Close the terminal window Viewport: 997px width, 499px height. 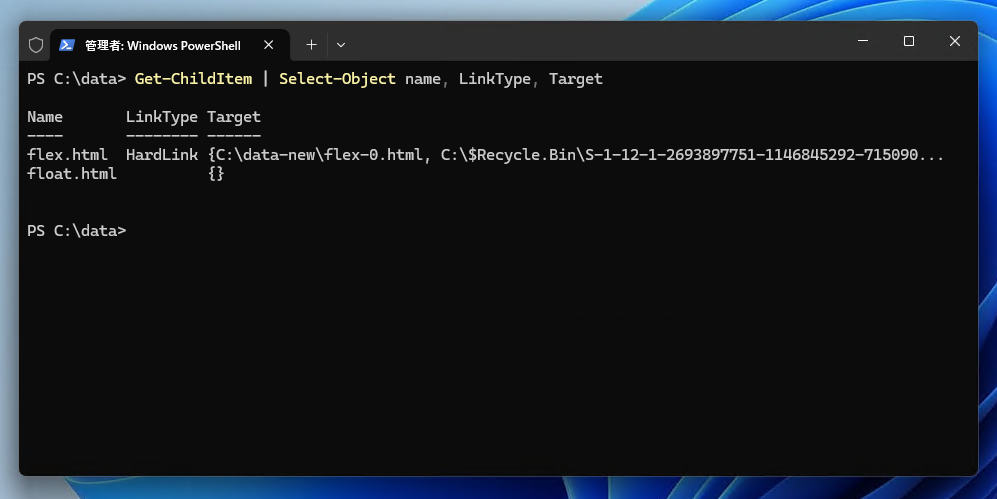click(x=954, y=41)
